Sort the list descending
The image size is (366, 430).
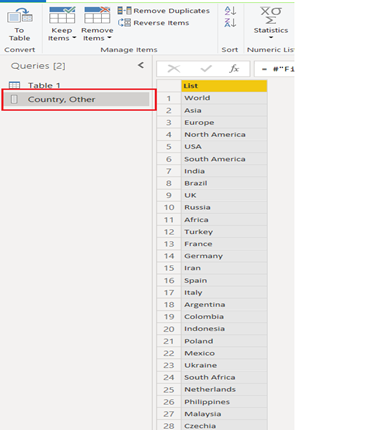click(230, 23)
